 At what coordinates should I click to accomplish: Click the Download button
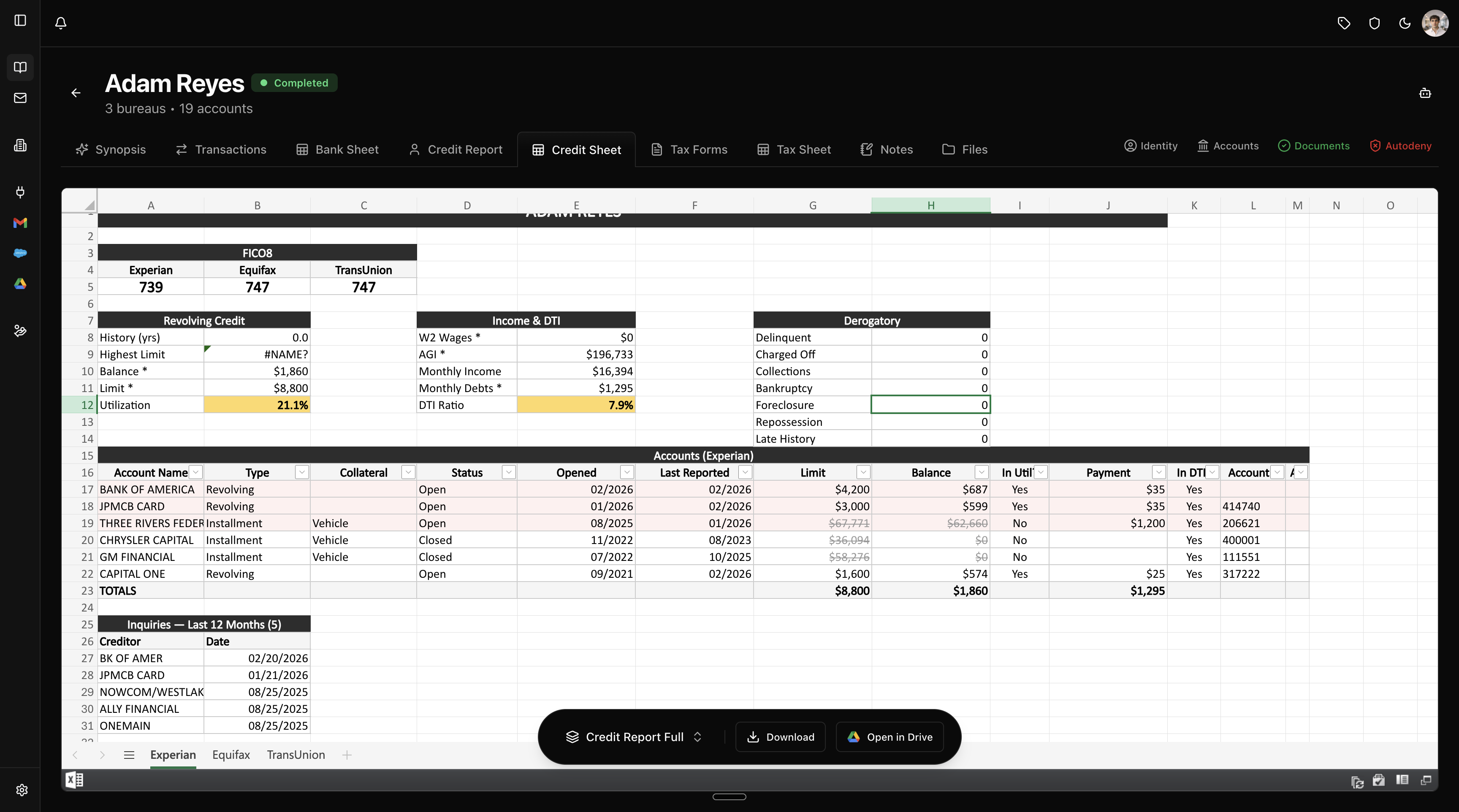point(780,737)
